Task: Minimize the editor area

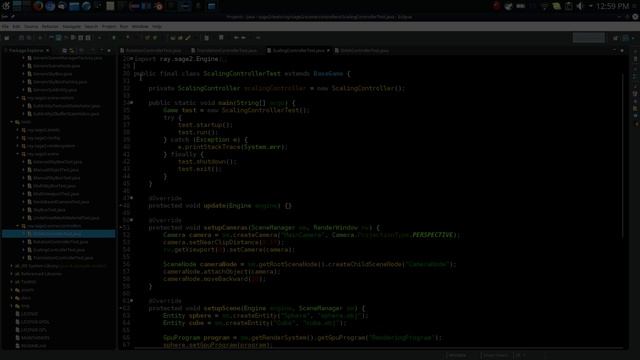Action: click(x=614, y=51)
